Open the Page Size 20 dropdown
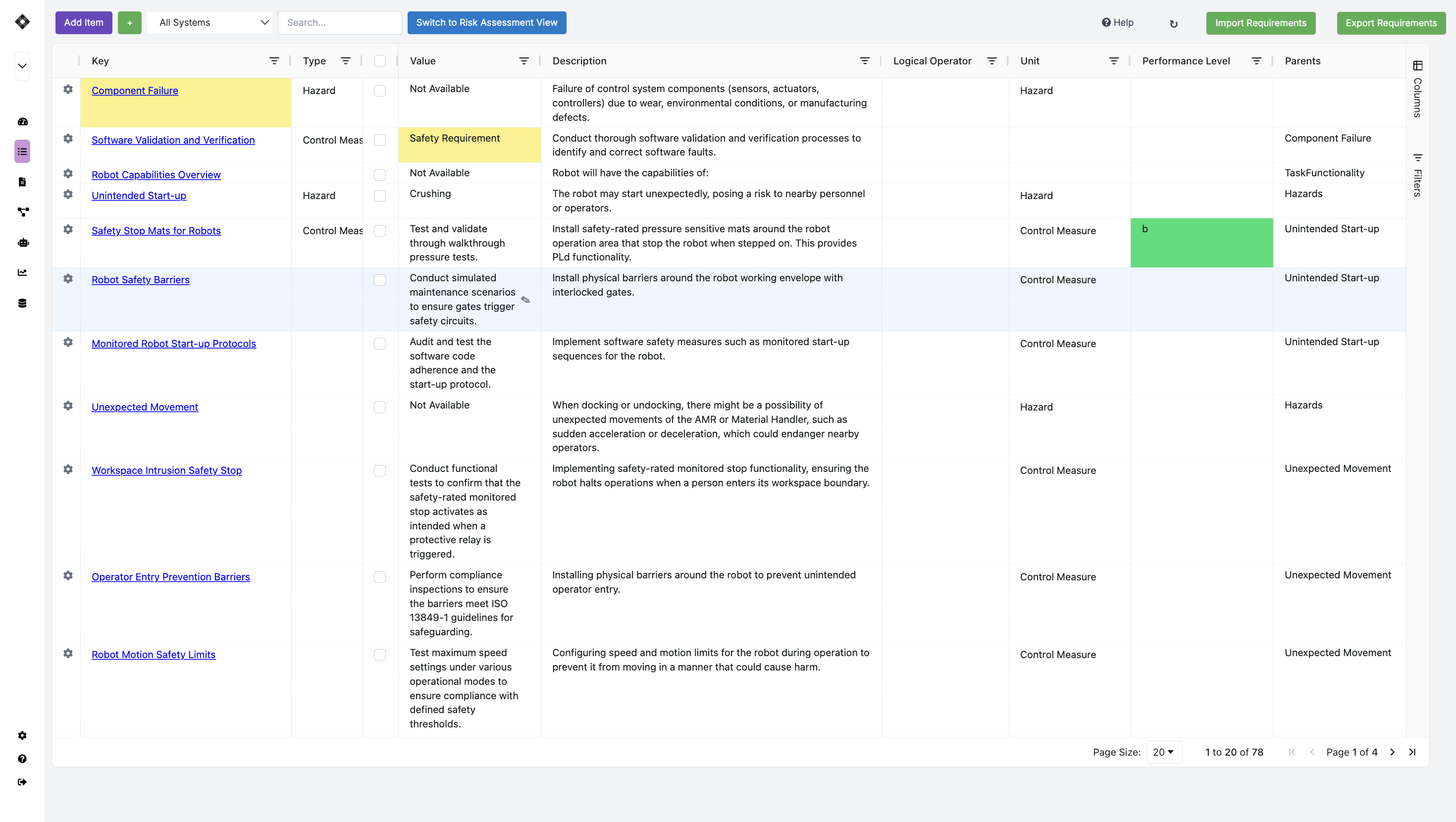1456x822 pixels. tap(1164, 752)
